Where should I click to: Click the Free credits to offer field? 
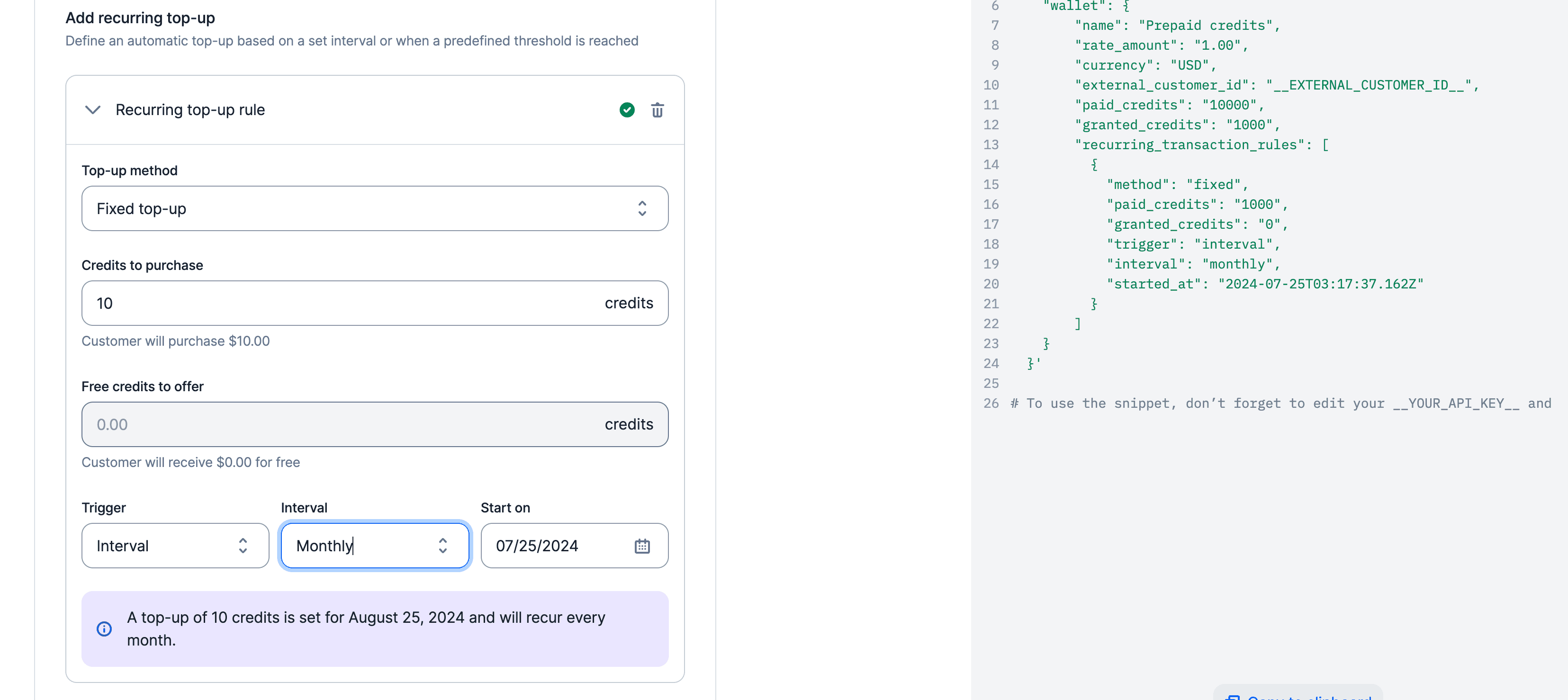click(341, 424)
